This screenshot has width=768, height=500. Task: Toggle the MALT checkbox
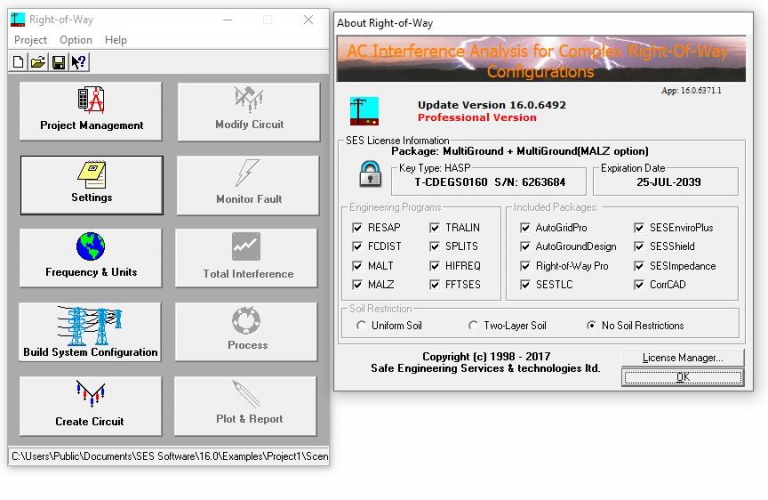click(x=358, y=266)
